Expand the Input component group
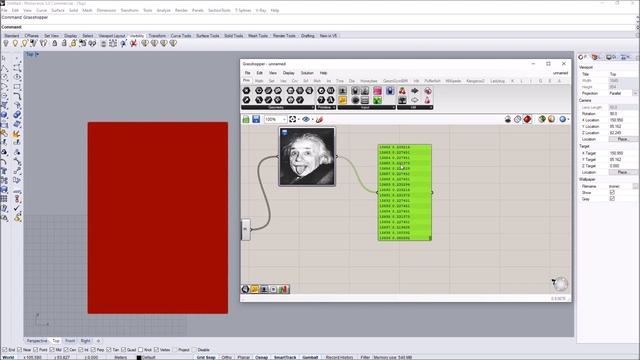Image resolution: width=640 pixels, height=360 pixels. click(x=367, y=107)
